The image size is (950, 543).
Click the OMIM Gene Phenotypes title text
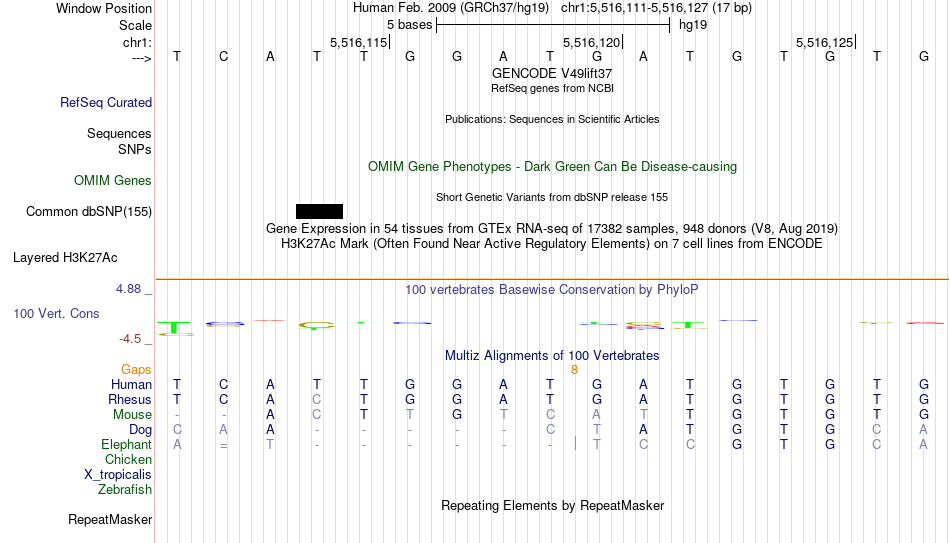pos(552,167)
